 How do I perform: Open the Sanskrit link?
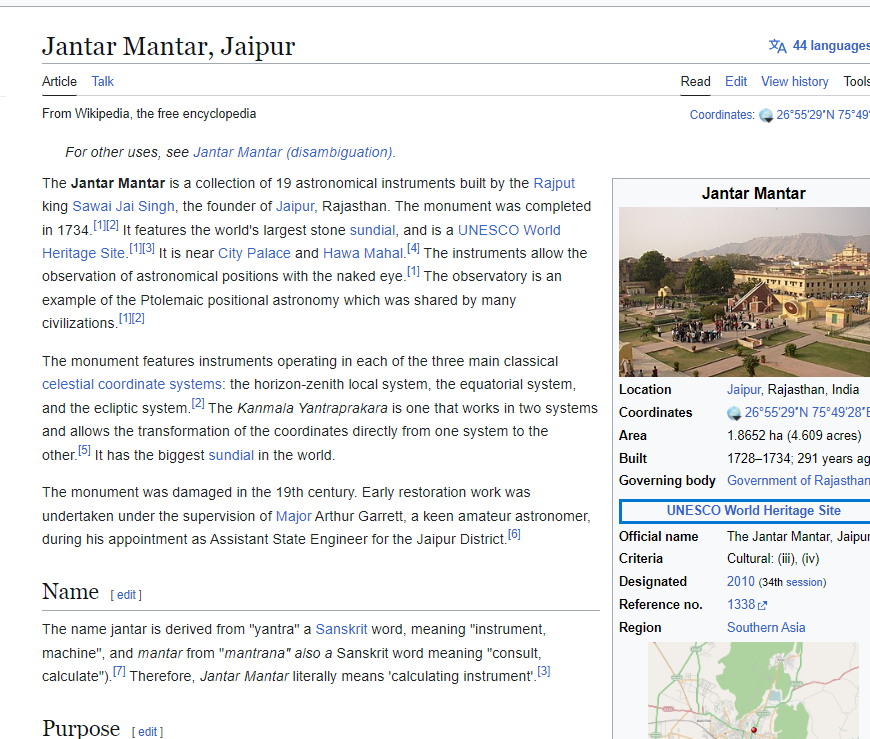(341, 630)
